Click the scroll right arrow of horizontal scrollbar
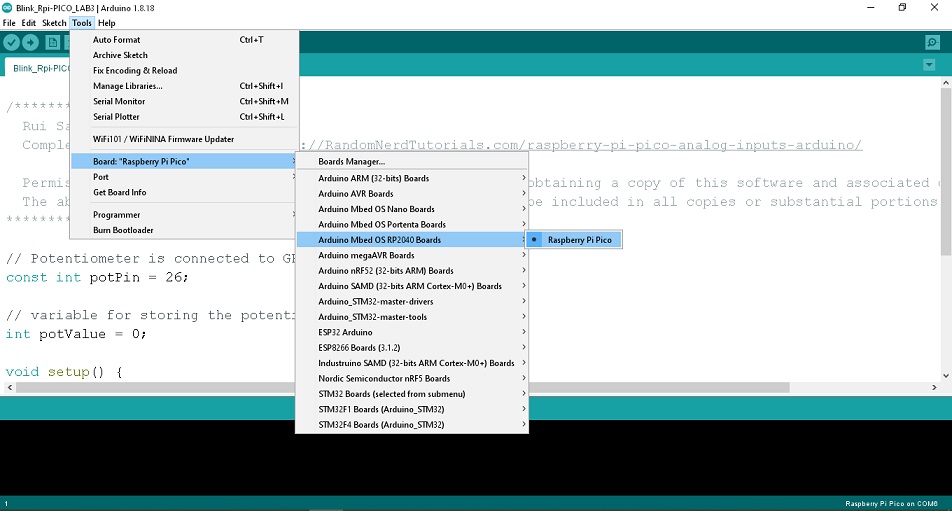Image resolution: width=952 pixels, height=511 pixels. tap(934, 387)
